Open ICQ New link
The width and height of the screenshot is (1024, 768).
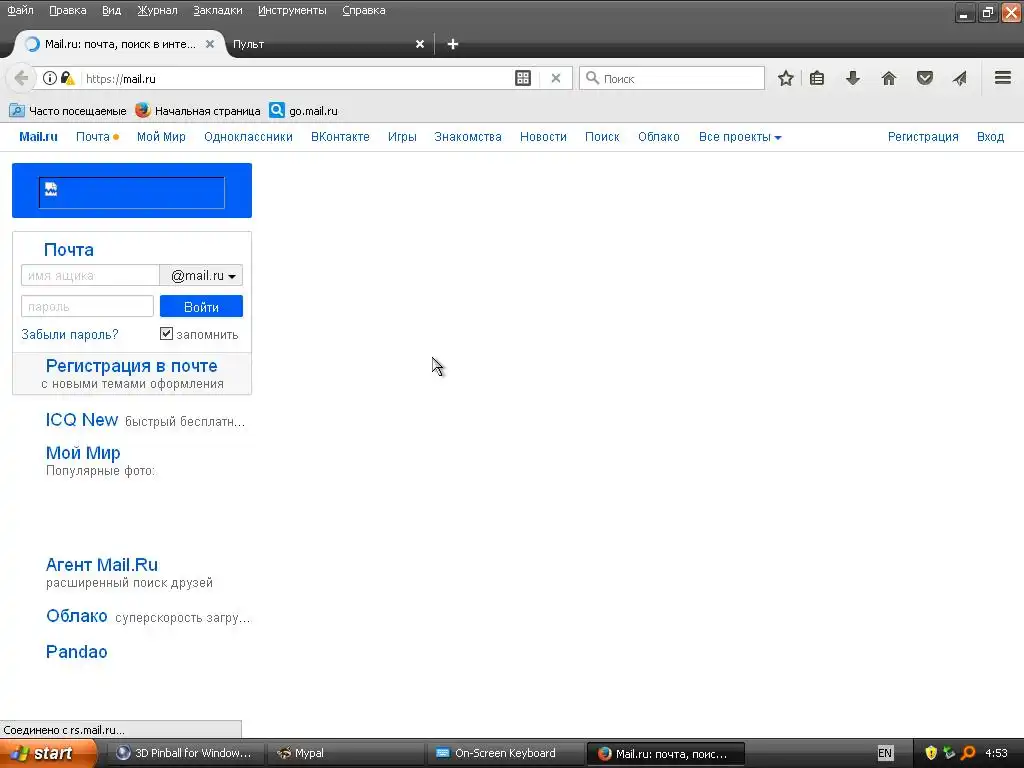pyautogui.click(x=82, y=420)
